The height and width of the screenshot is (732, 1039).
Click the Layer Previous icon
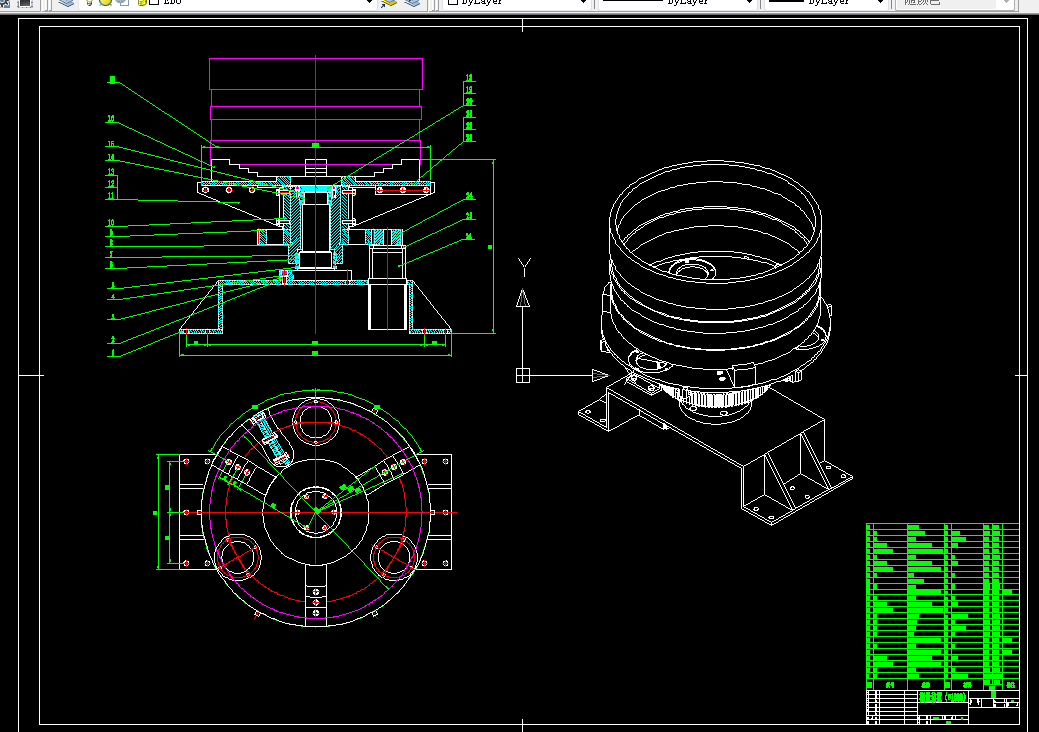412,3
